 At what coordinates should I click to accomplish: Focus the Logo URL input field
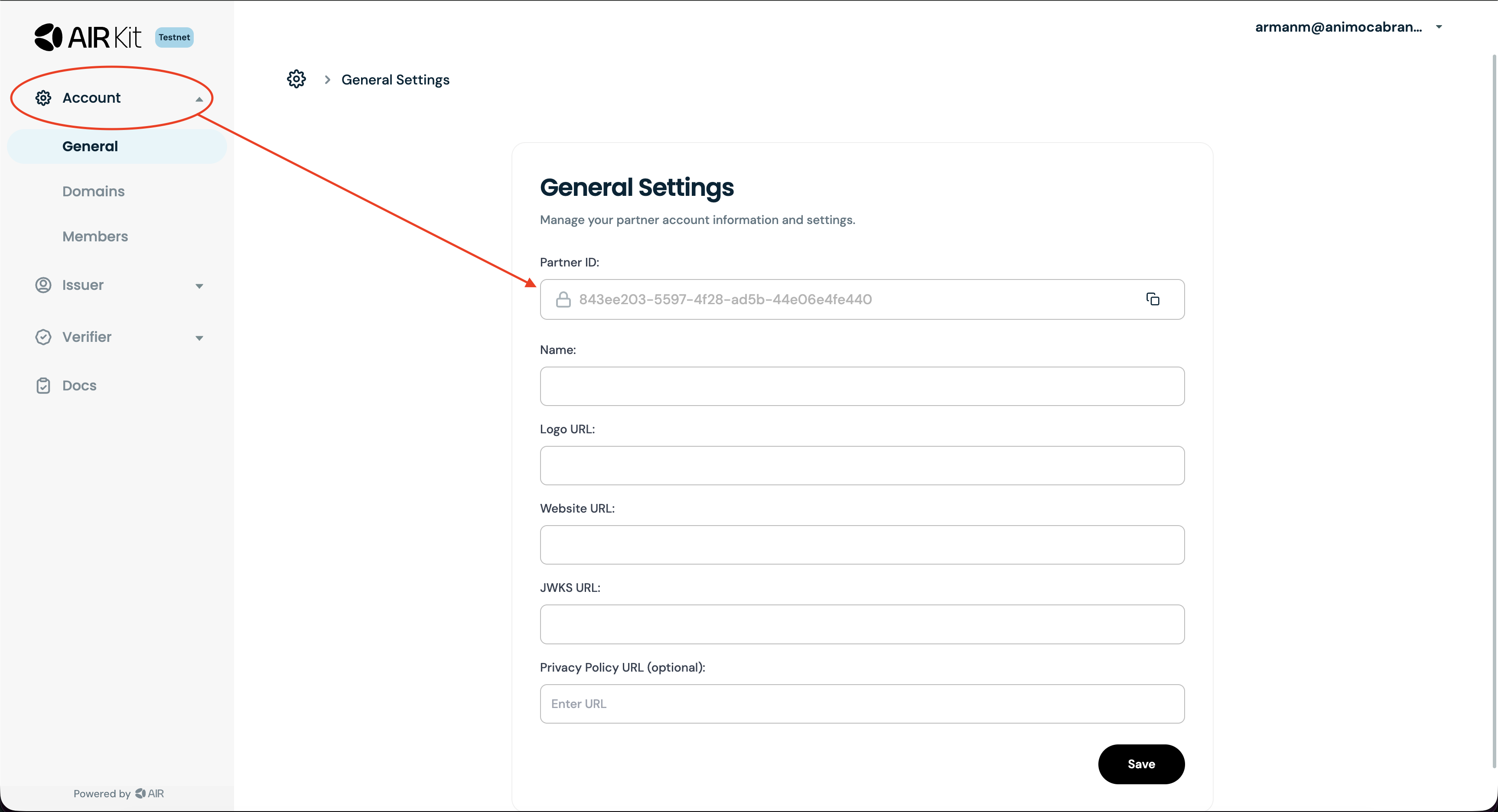pos(862,465)
